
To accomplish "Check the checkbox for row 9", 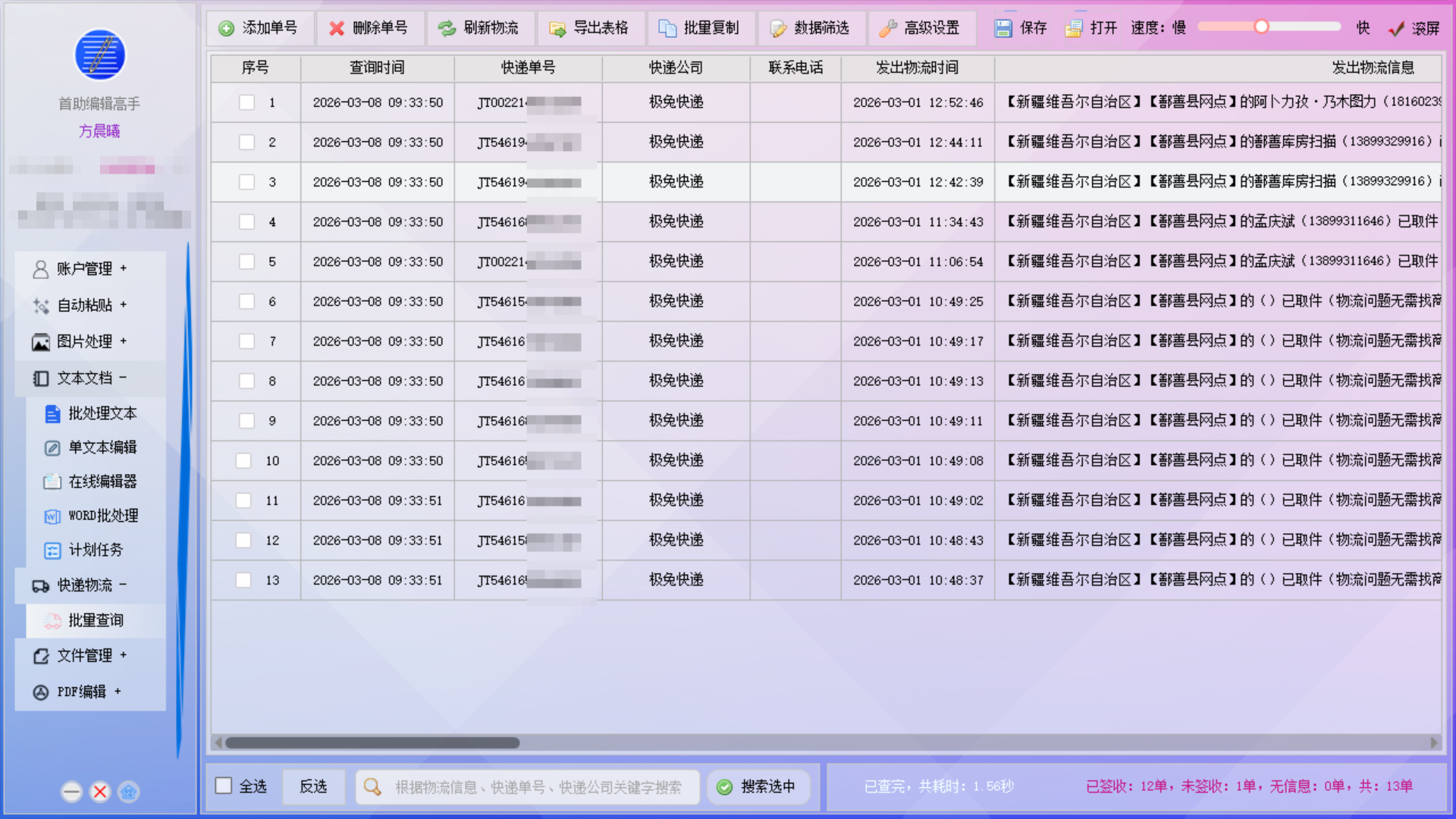I will tap(246, 421).
